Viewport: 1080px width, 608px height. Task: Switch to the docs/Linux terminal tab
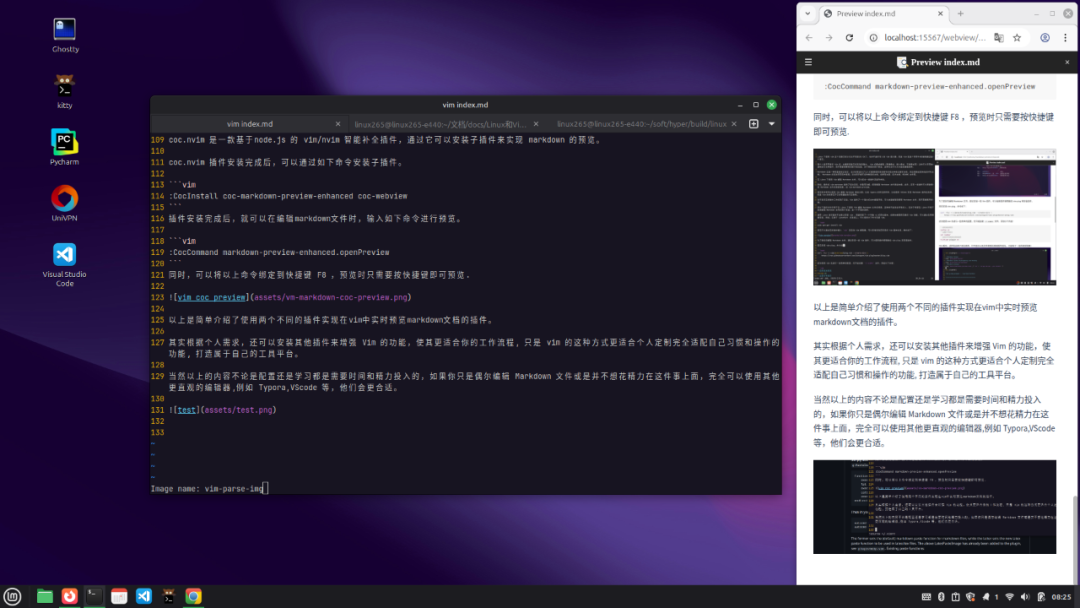pyautogui.click(x=440, y=124)
